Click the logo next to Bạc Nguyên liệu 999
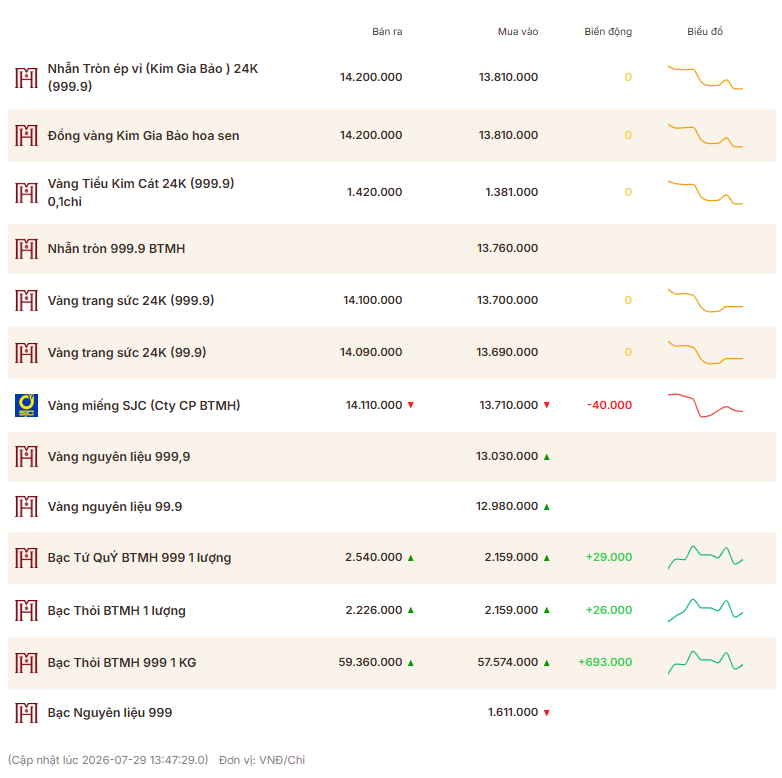The width and height of the screenshot is (782, 778). pos(26,713)
